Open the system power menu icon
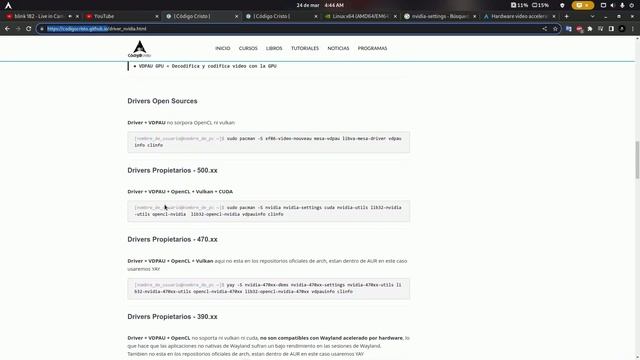This screenshot has height=360, width=640. pos(632,5)
